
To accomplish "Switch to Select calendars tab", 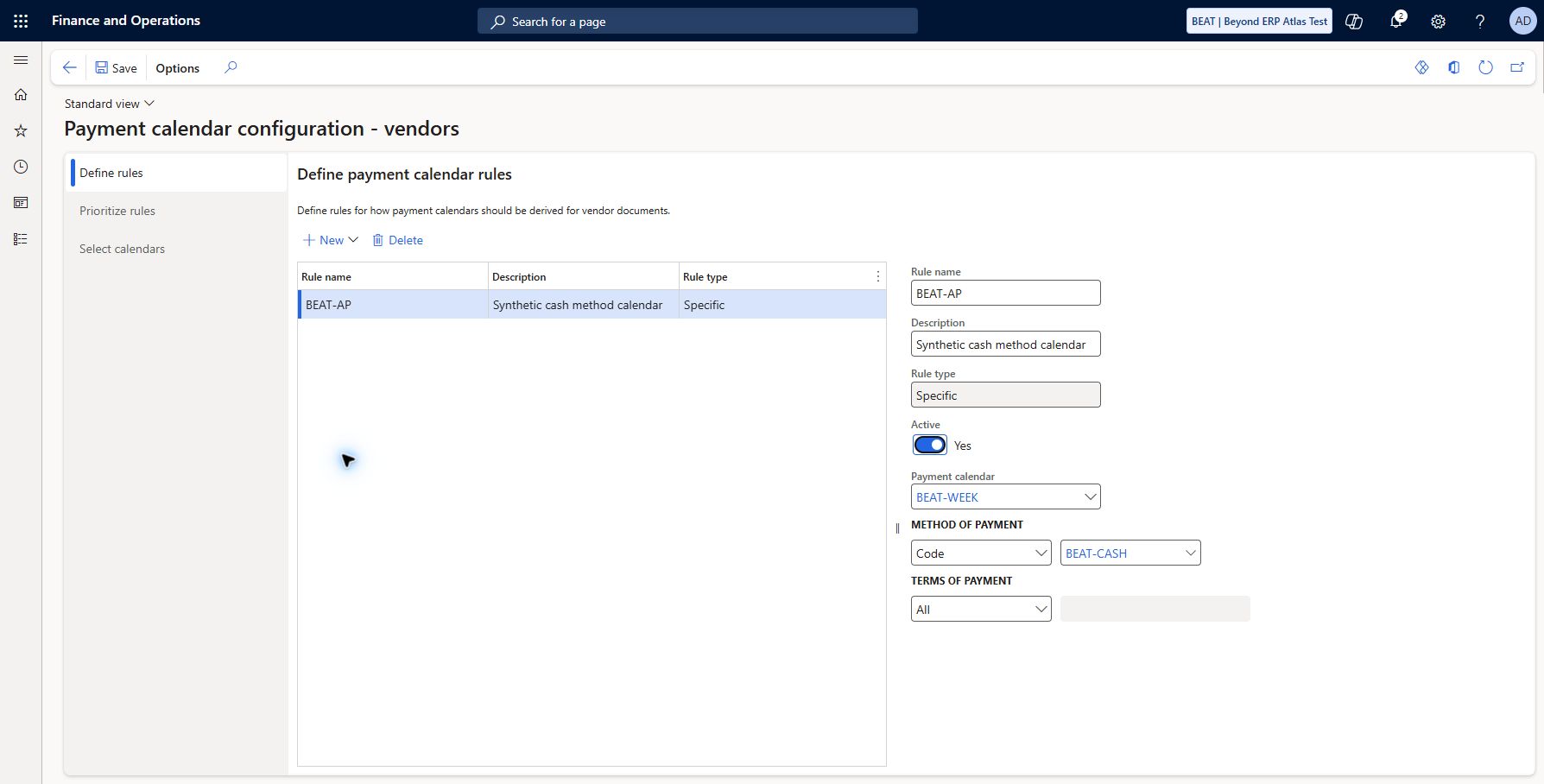I will pyautogui.click(x=178, y=249).
